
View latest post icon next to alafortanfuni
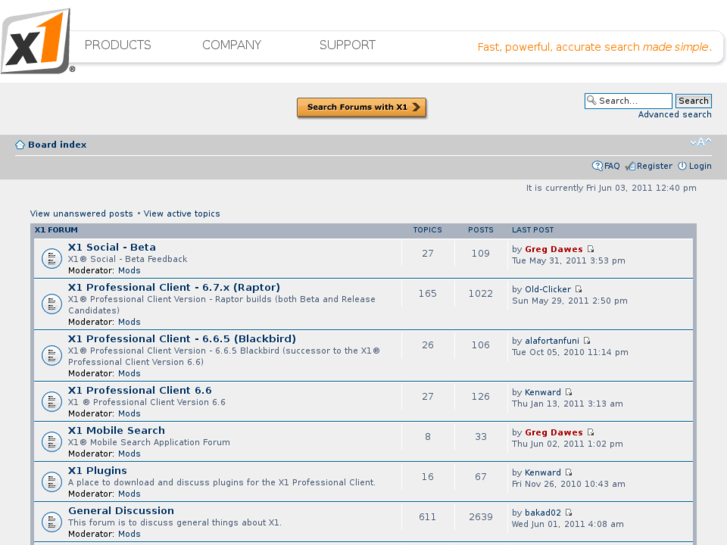587,340
